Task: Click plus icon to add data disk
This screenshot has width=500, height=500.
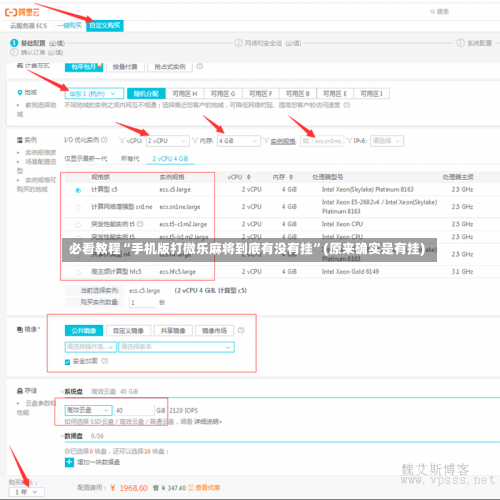Action: (69, 462)
